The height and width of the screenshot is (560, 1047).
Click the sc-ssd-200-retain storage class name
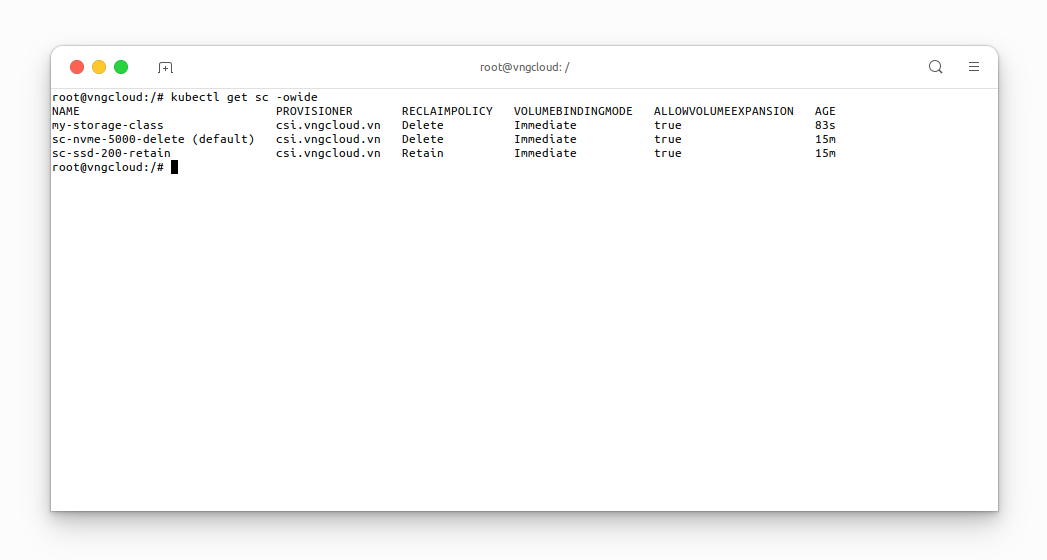(x=111, y=153)
